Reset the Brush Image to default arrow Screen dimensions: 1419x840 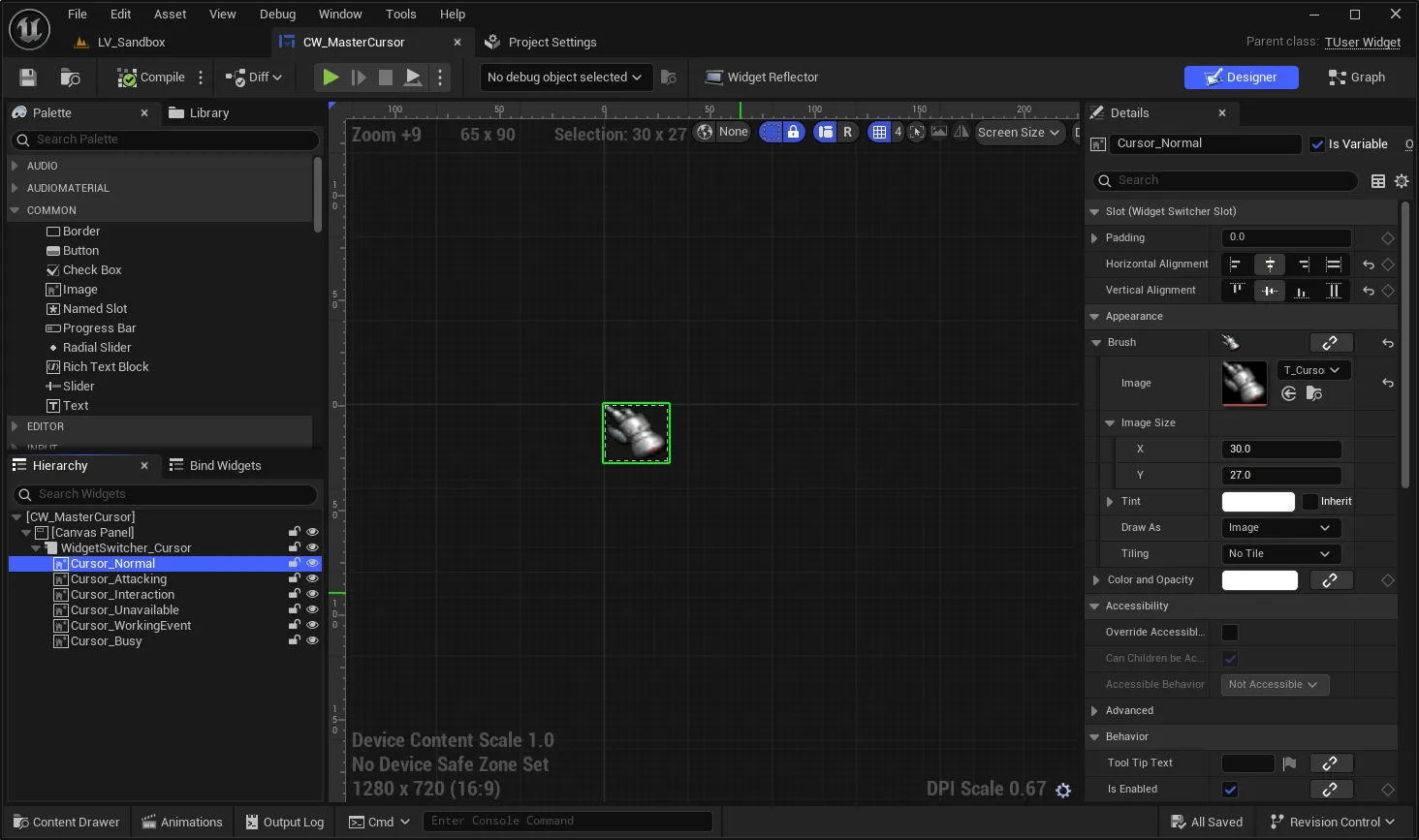1388,384
